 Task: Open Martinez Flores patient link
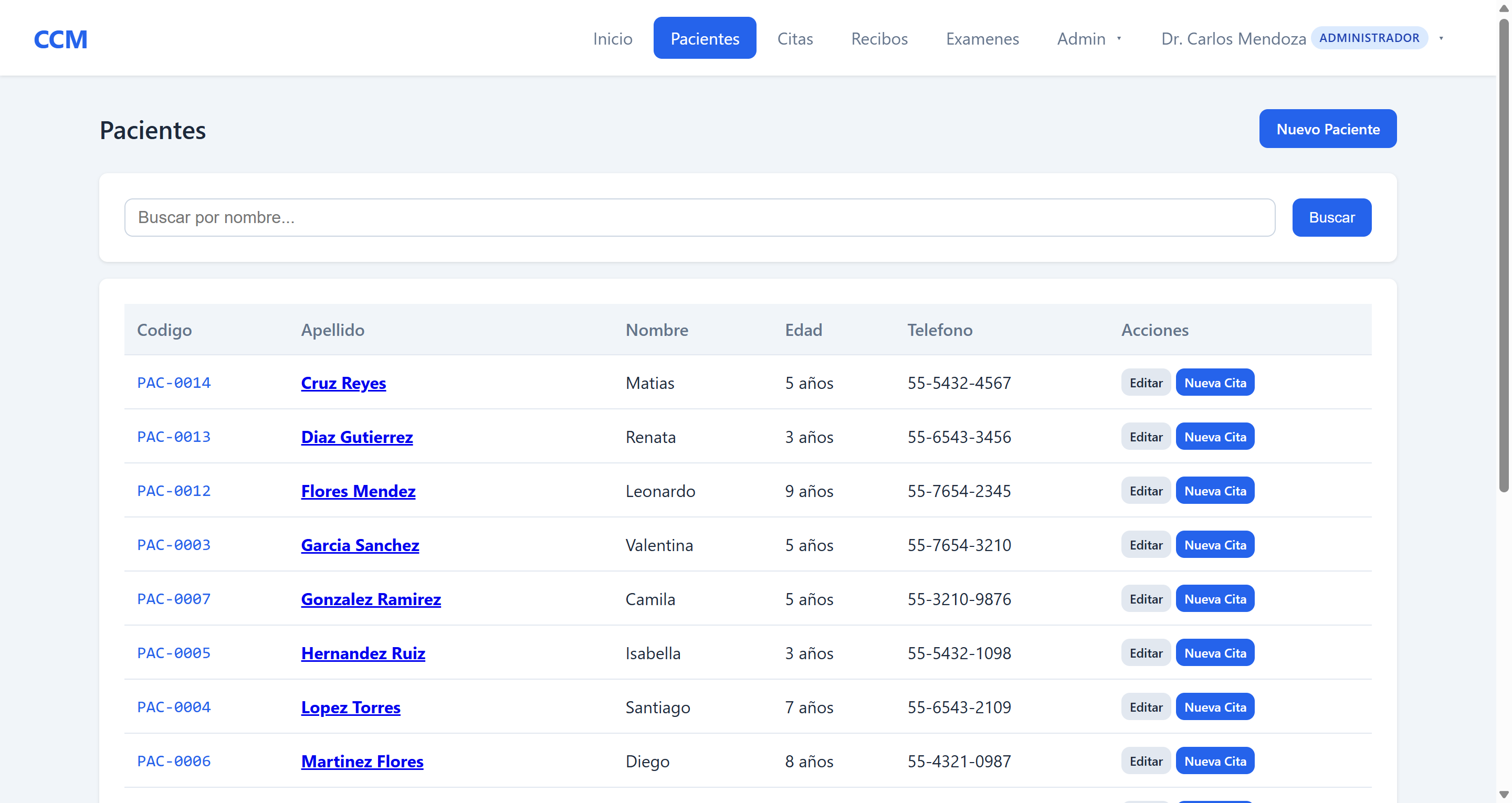pyautogui.click(x=362, y=762)
